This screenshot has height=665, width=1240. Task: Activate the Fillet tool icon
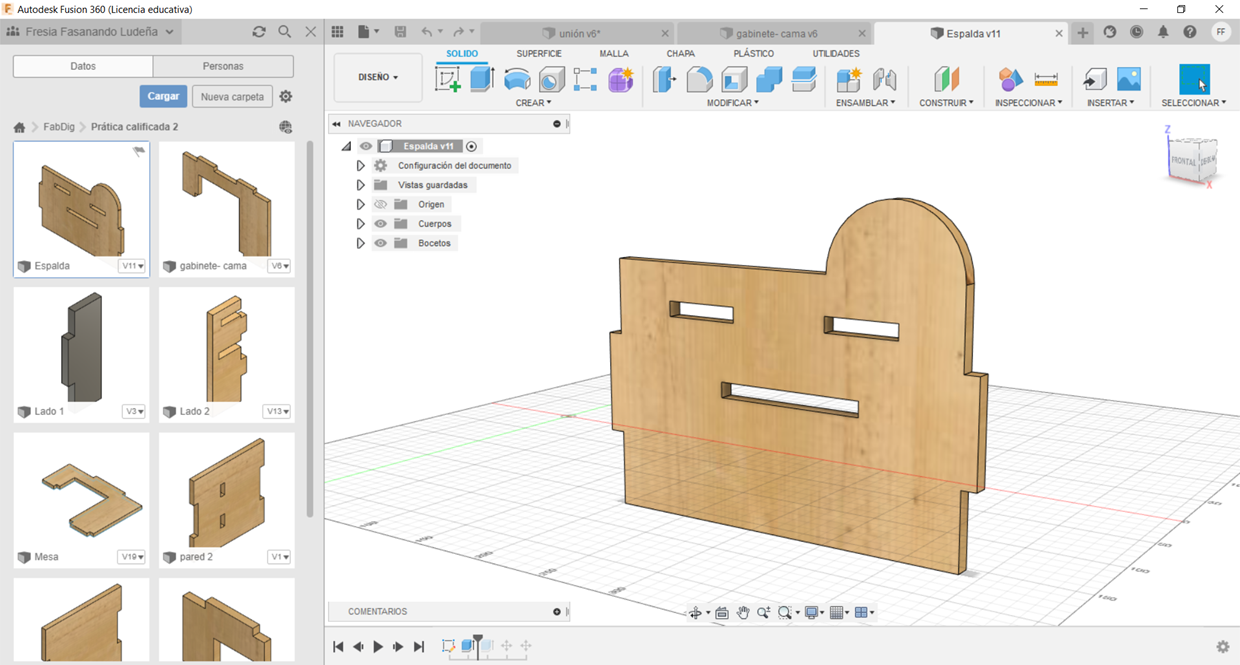point(699,80)
